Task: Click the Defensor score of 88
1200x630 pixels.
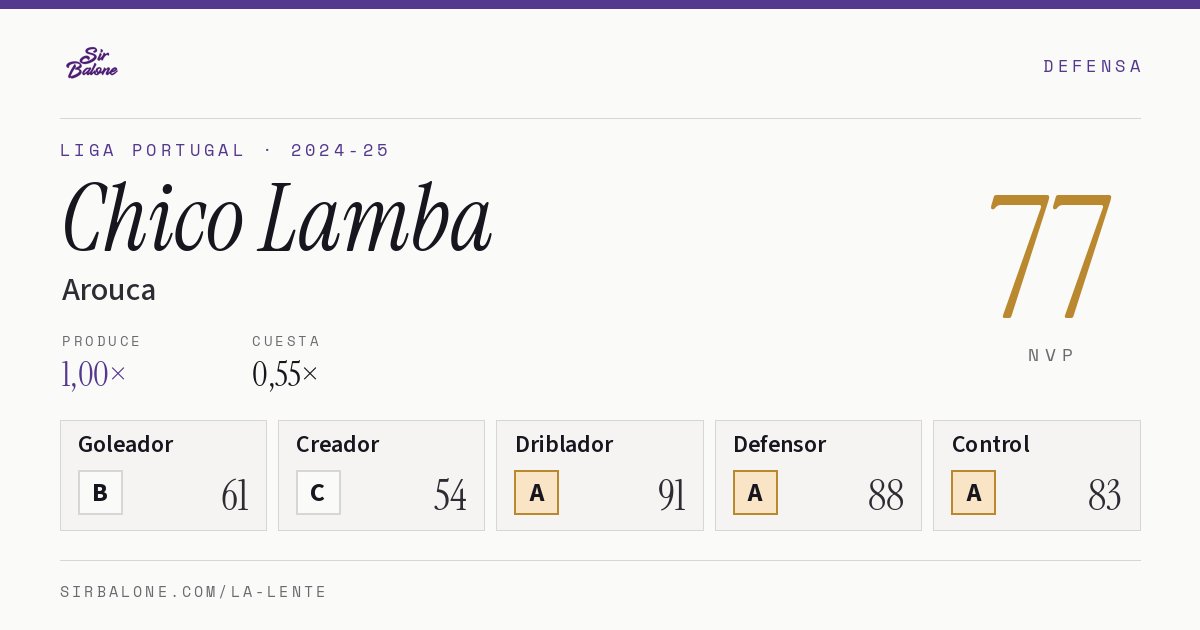Action: [886, 495]
